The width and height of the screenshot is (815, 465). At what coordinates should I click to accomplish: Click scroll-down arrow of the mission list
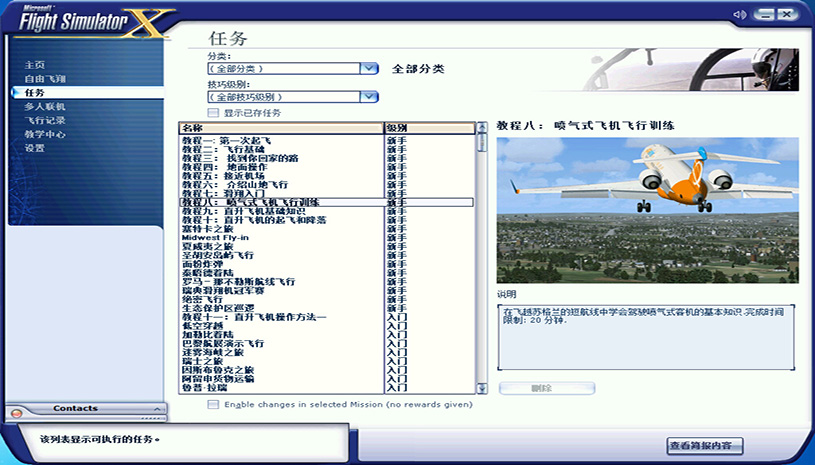(x=482, y=388)
